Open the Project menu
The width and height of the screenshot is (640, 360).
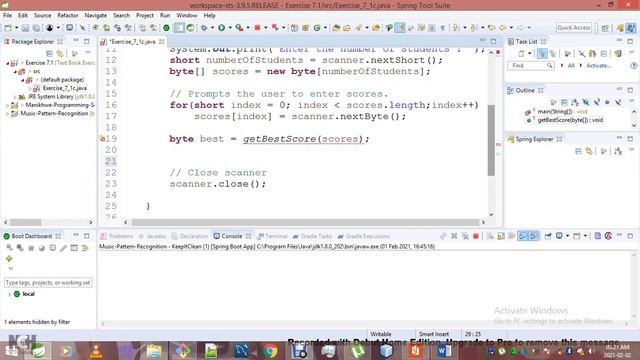point(144,16)
